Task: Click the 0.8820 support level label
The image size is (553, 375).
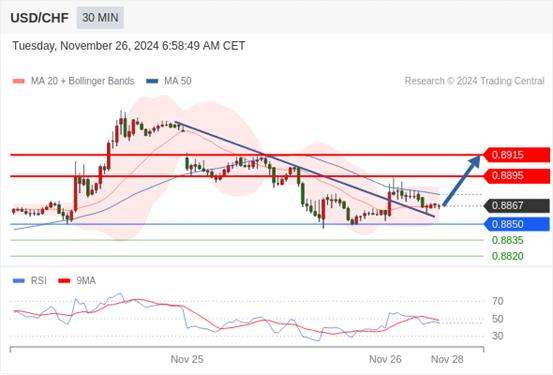Action: click(x=508, y=256)
